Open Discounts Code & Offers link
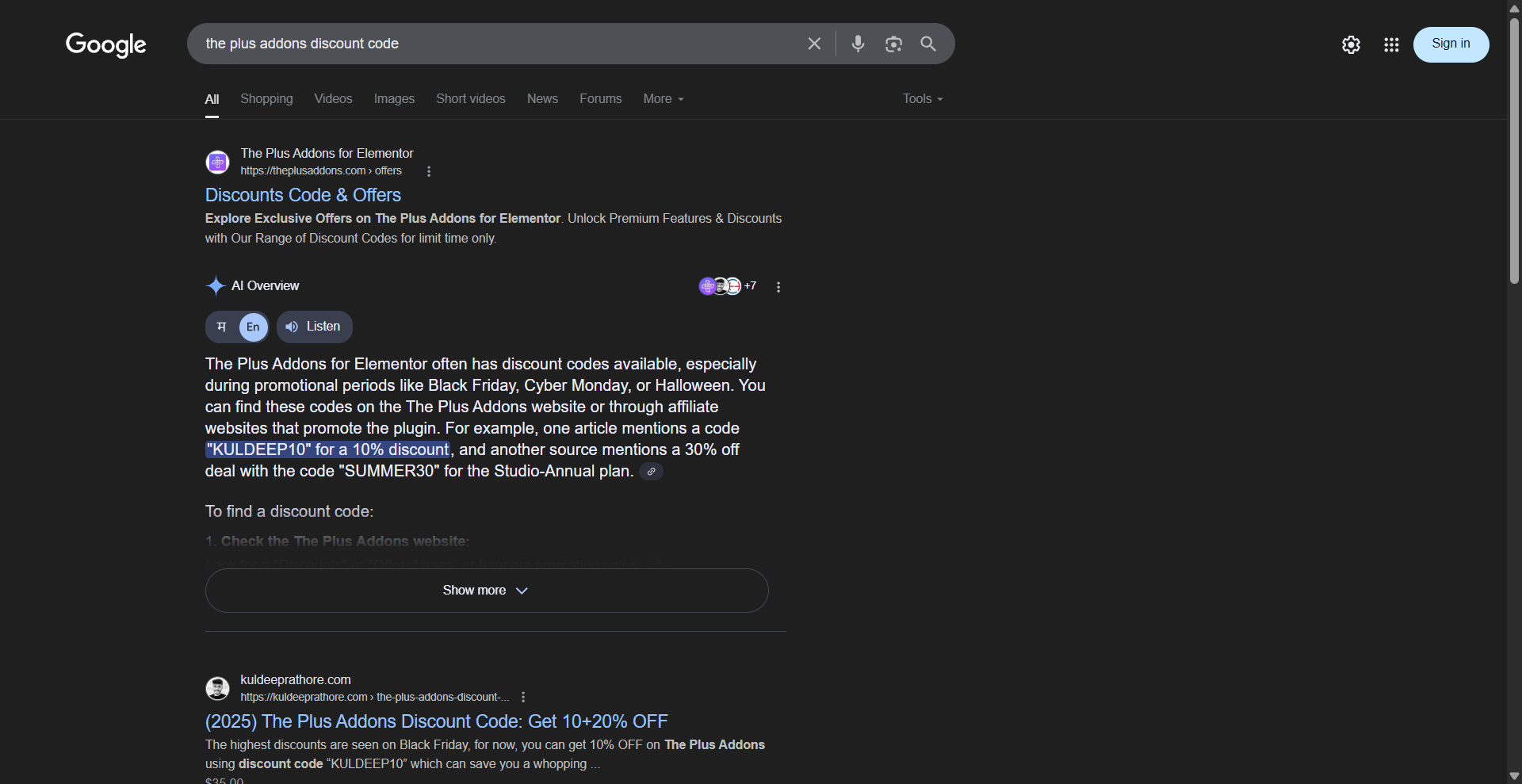The height and width of the screenshot is (784, 1522). 303,195
